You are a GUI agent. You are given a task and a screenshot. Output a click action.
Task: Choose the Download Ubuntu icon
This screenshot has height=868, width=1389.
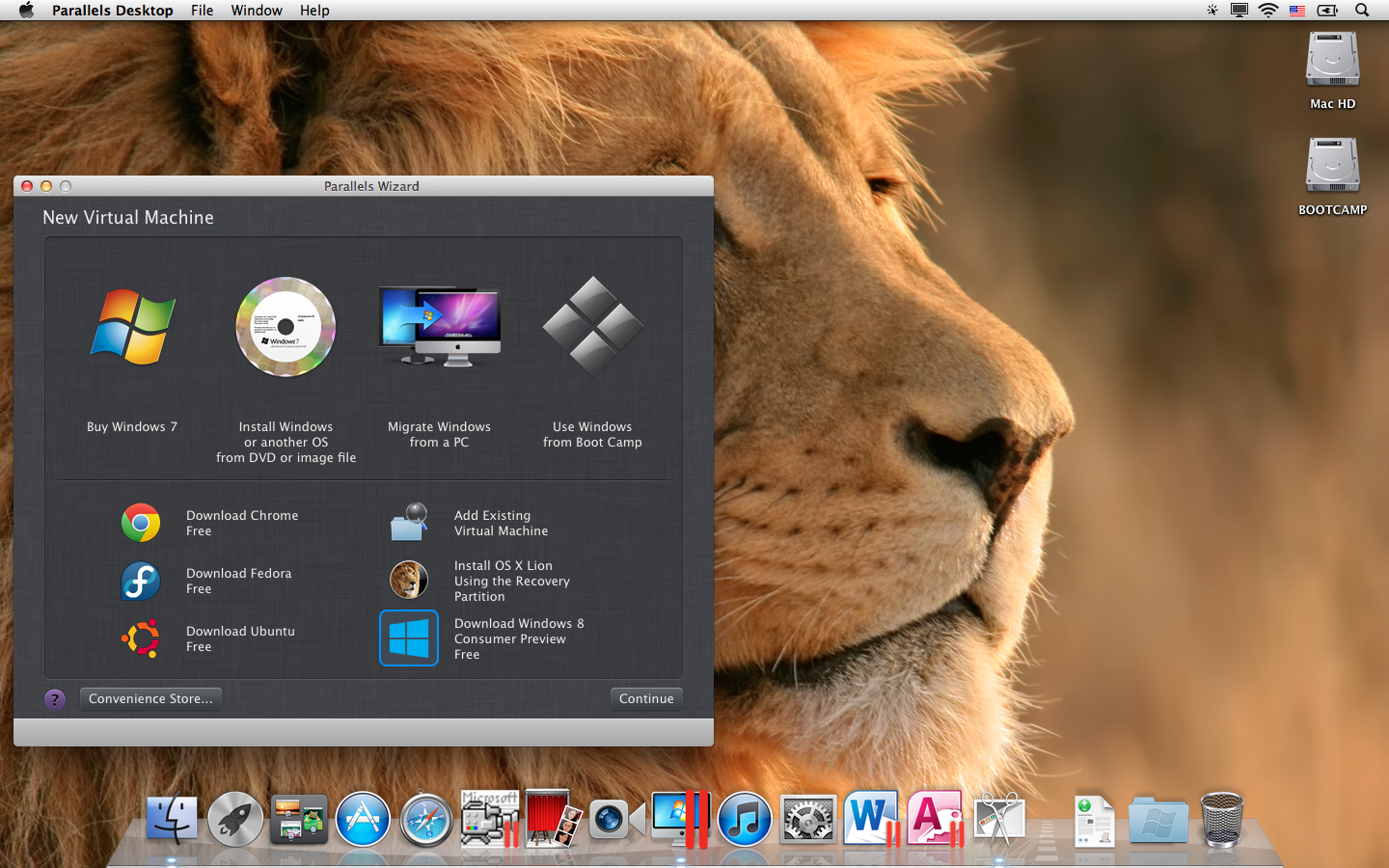click(141, 638)
